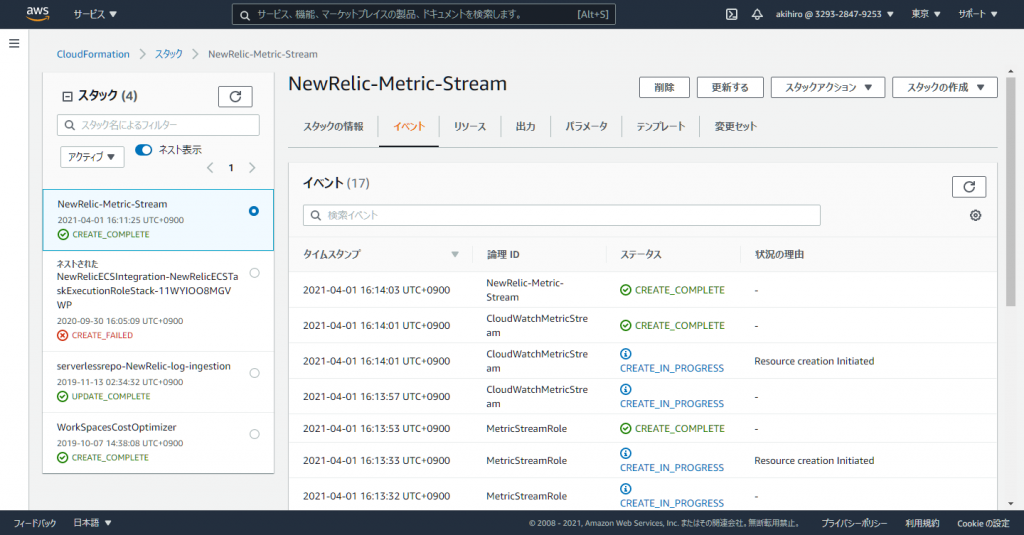Open the CloudFormation breadcrumb link
The width and height of the screenshot is (1024, 535).
(93, 54)
